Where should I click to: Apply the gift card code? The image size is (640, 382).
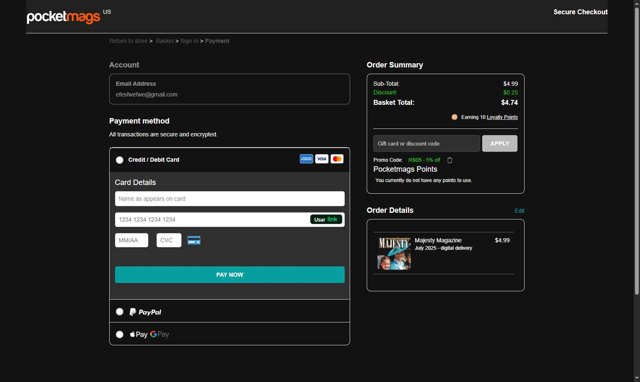point(500,144)
